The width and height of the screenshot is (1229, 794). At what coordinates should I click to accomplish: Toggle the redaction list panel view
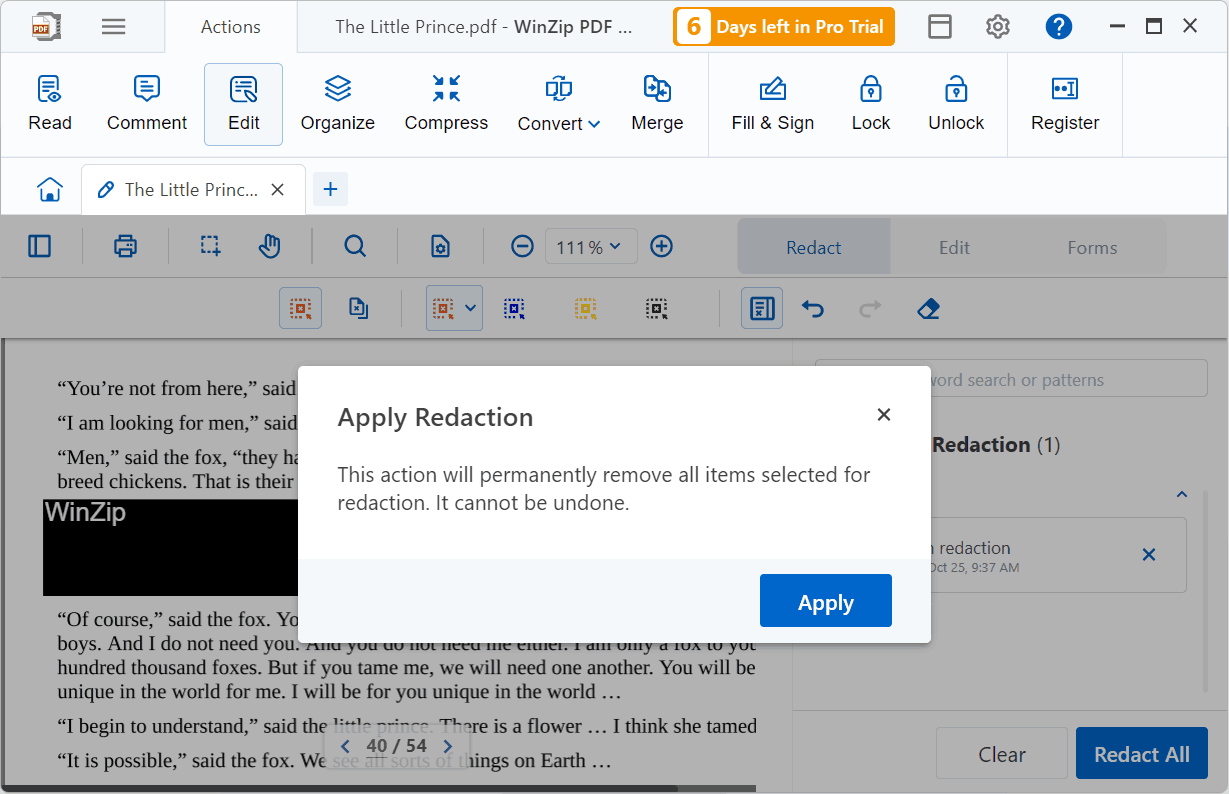point(761,308)
